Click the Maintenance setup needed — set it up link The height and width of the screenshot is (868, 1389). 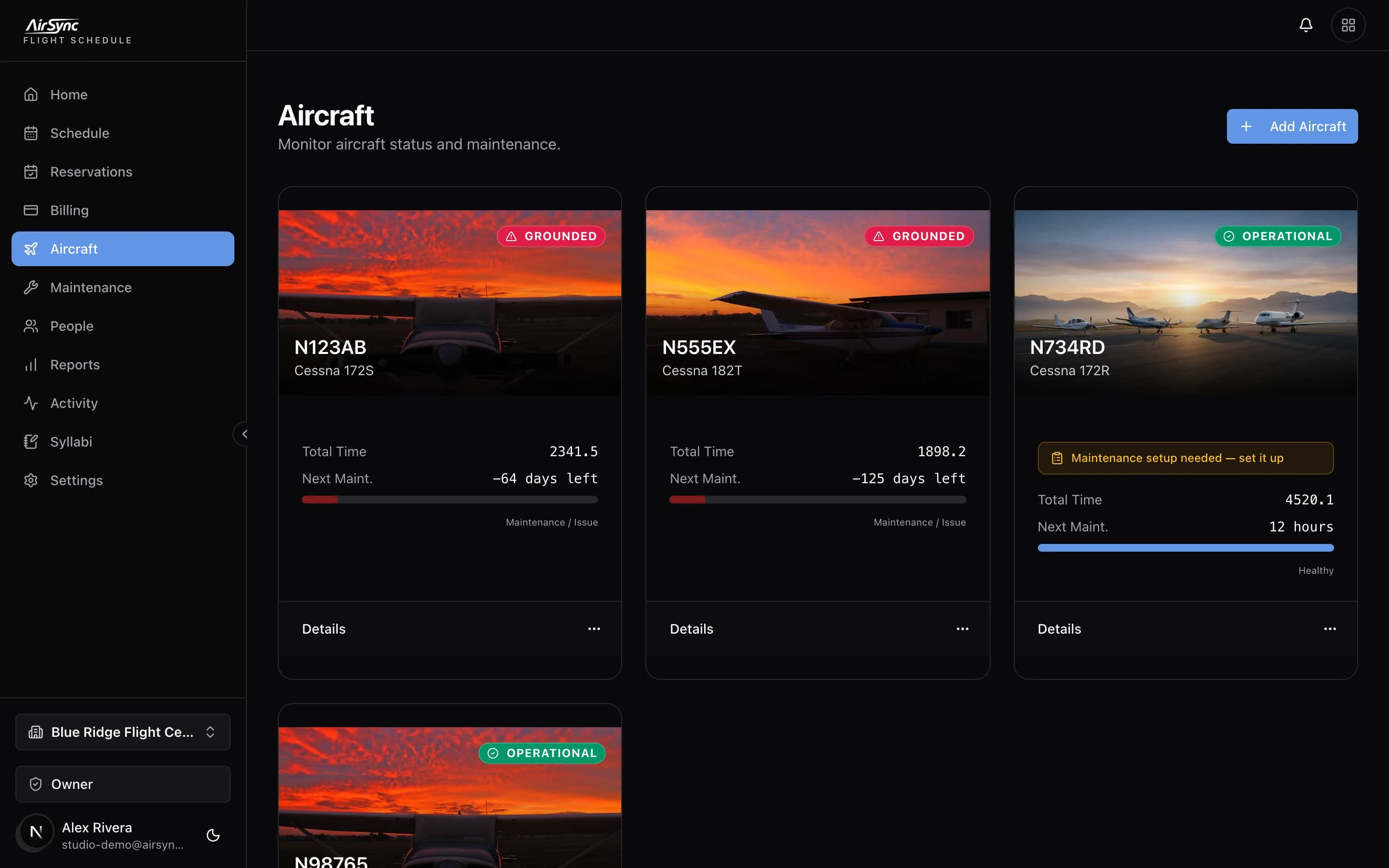coord(1185,458)
